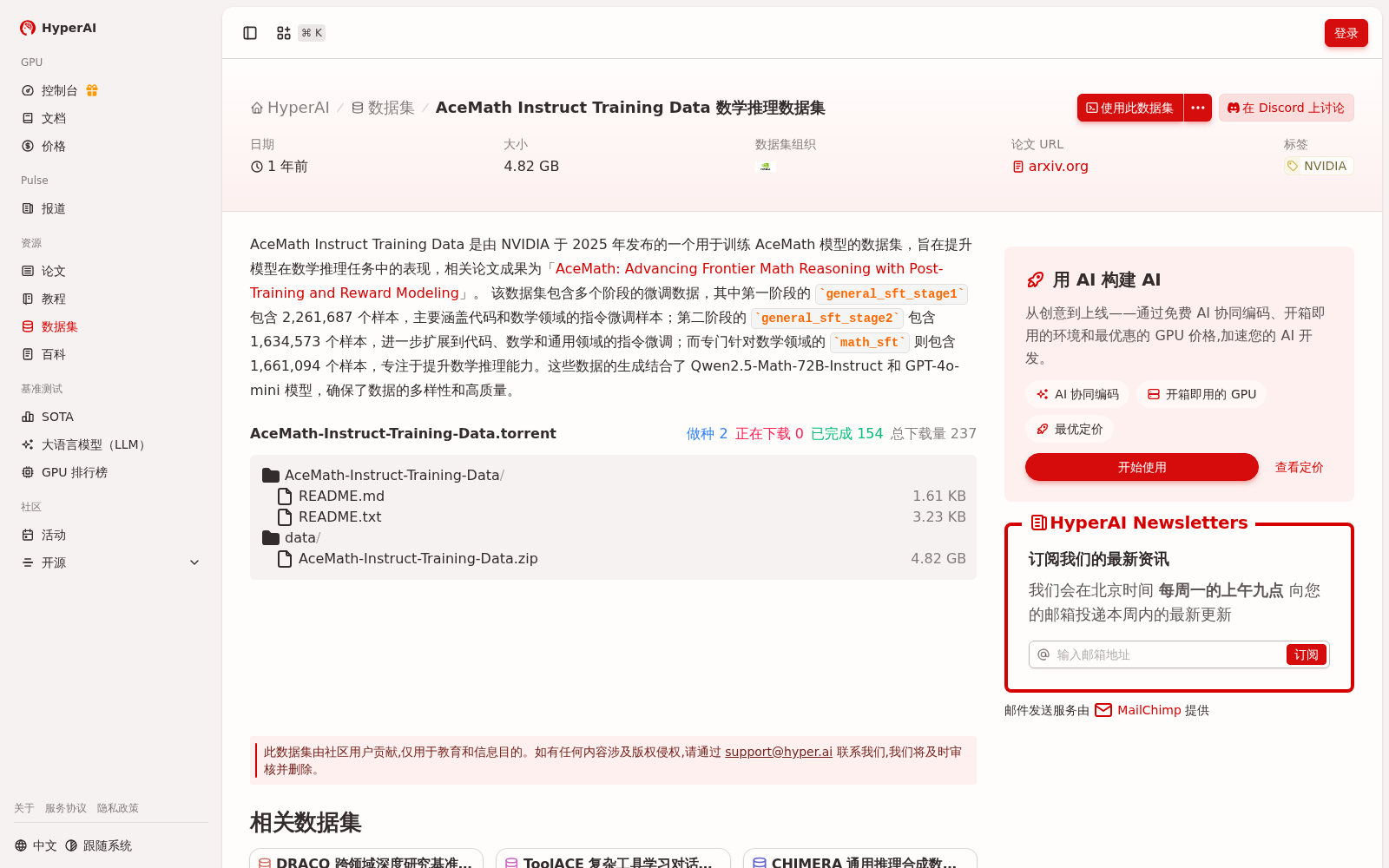Change theme via 跟随系统 selector
The width and height of the screenshot is (1389, 868).
coord(99,845)
